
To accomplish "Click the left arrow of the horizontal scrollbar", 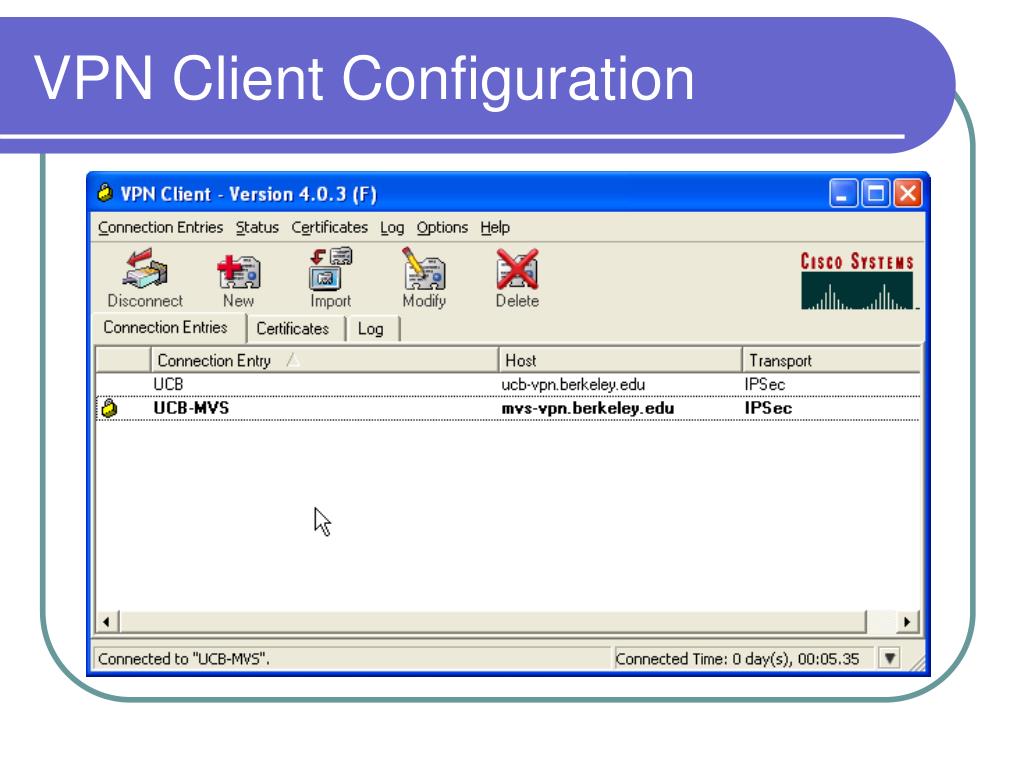I will 106,622.
